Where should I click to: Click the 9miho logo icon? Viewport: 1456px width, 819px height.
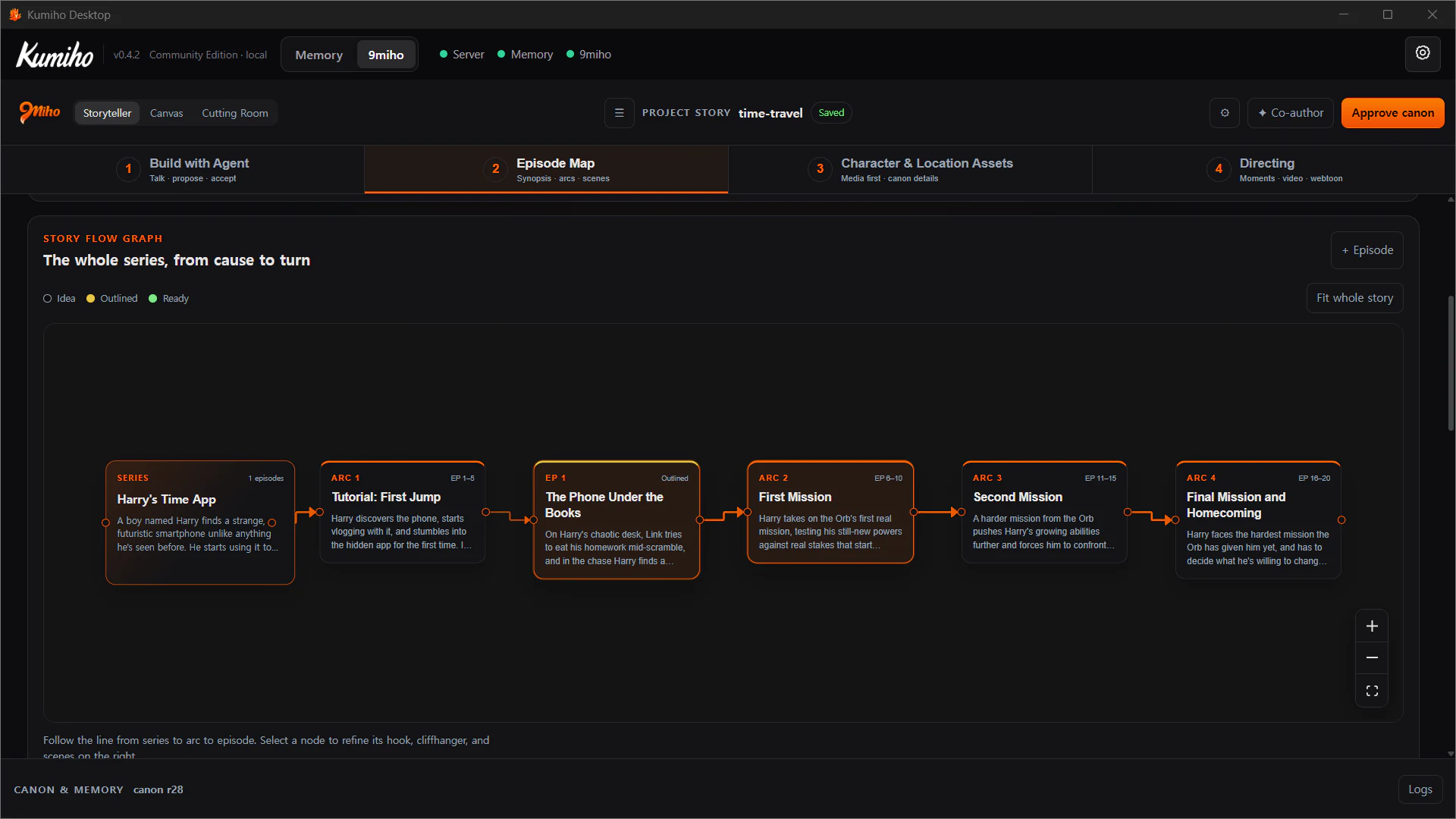click(39, 112)
